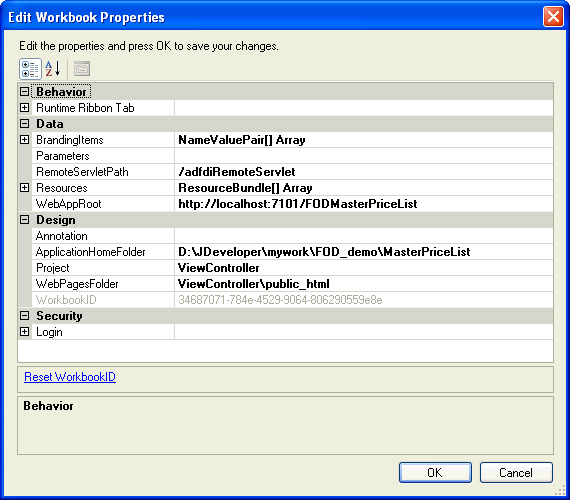Select the Runtime Ribbon Tab row label
This screenshot has height=500, width=570.
(85, 108)
